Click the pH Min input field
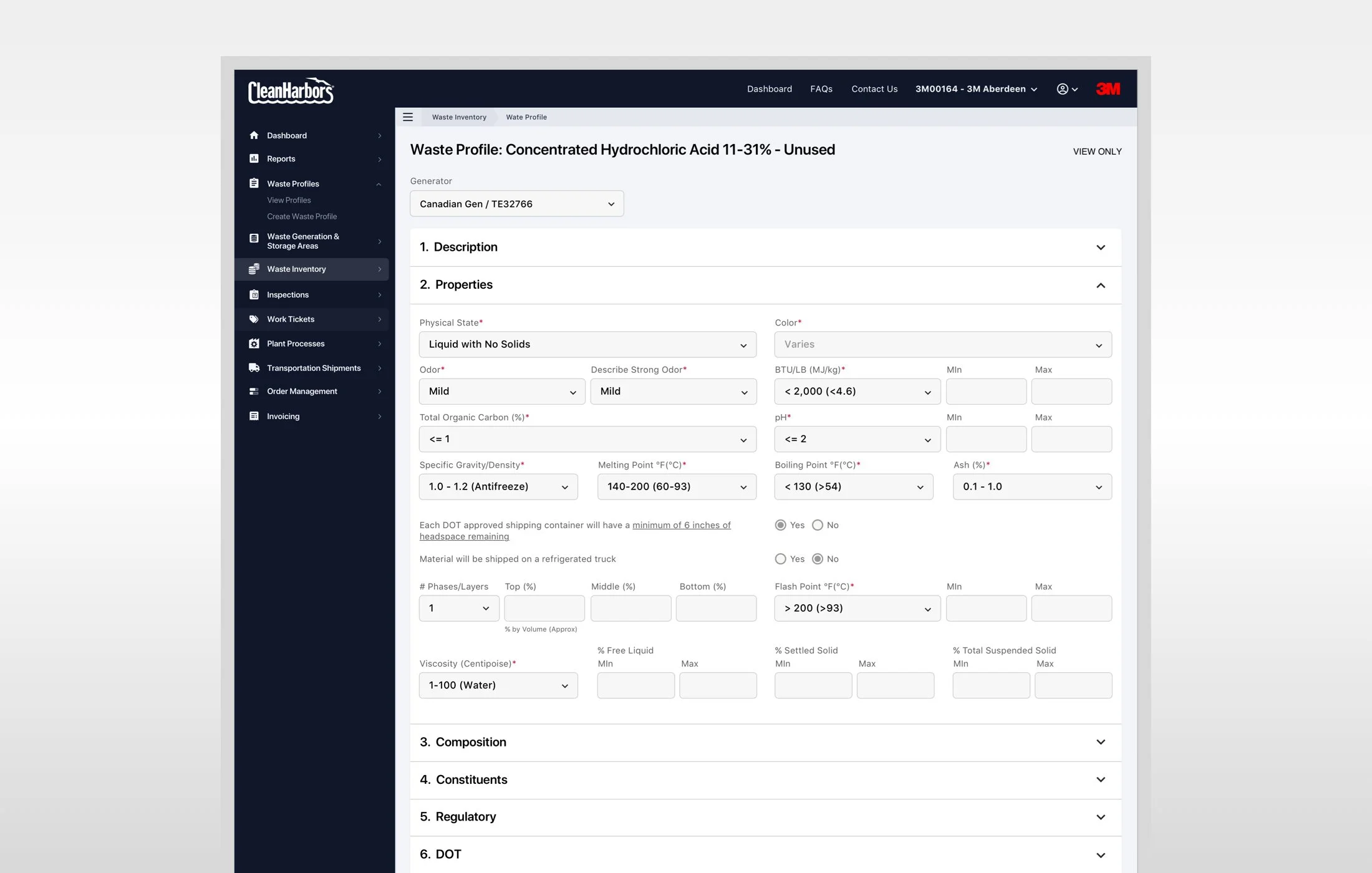The width and height of the screenshot is (1372, 873). click(985, 439)
